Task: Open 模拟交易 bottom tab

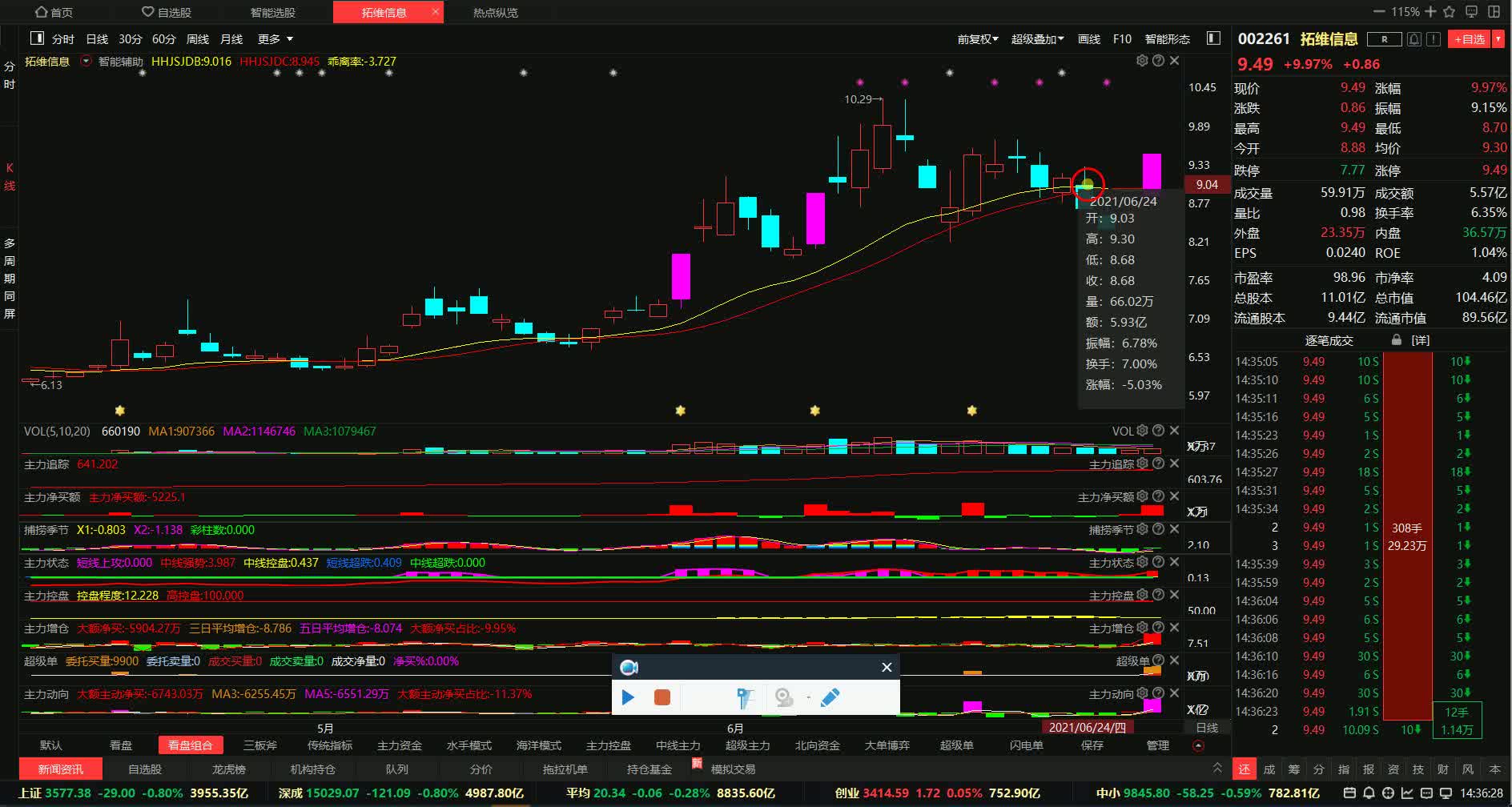Action: pos(733,769)
